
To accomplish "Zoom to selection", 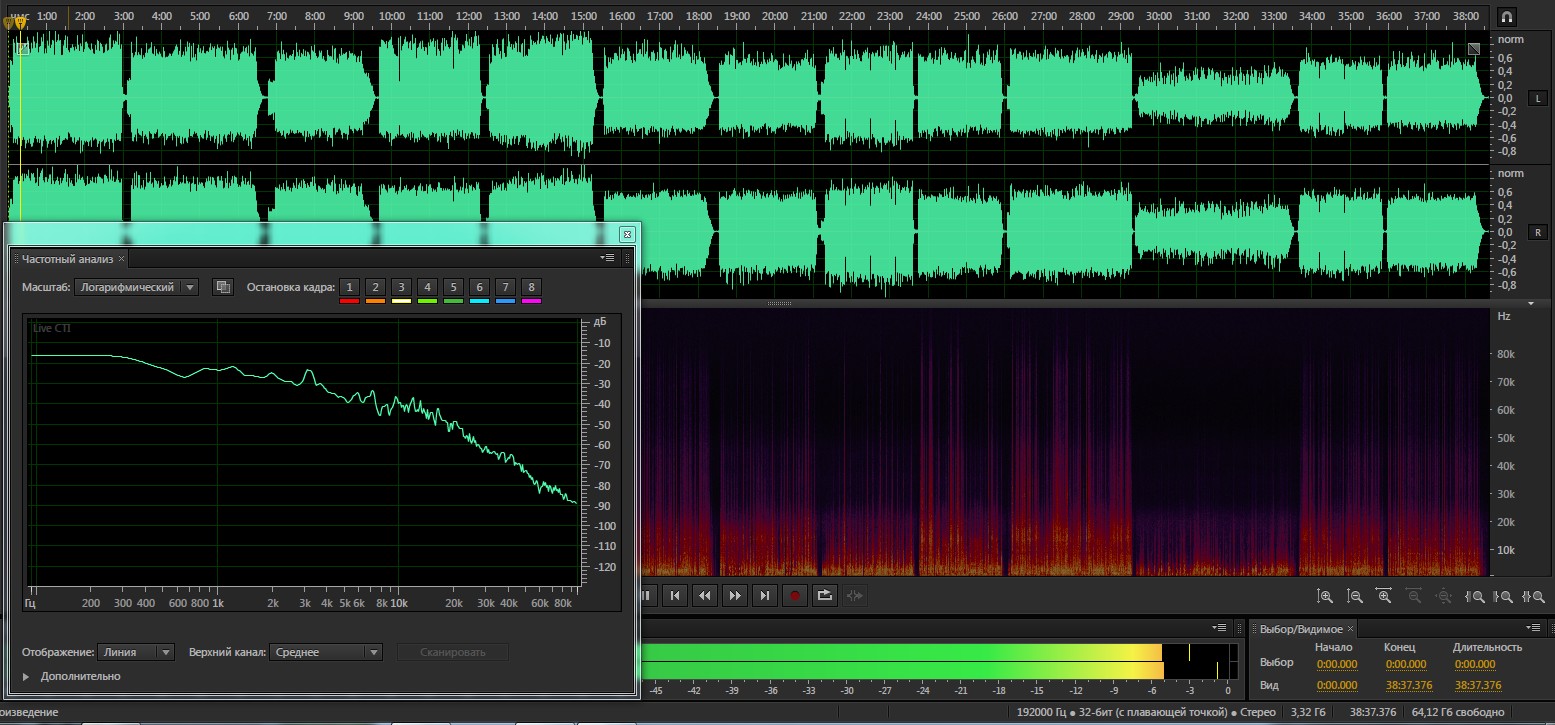I will 1533,596.
